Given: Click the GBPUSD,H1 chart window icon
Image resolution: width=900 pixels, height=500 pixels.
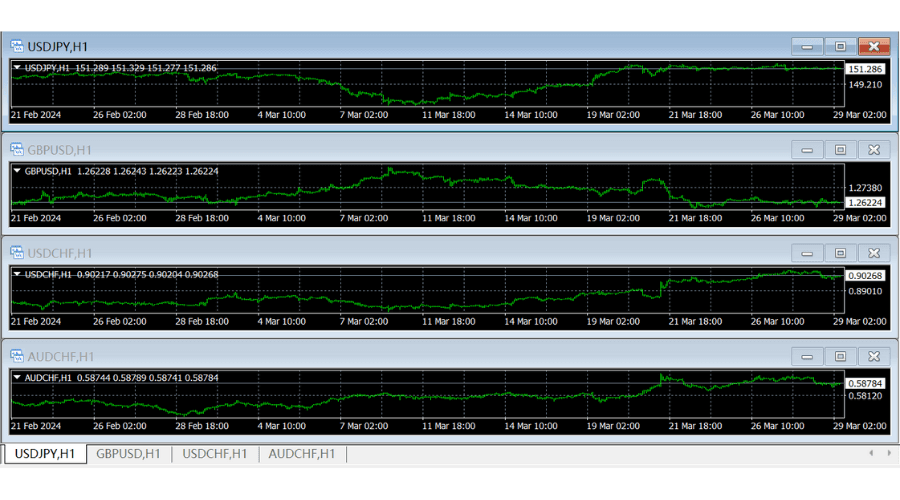Looking at the screenshot, I should point(17,150).
